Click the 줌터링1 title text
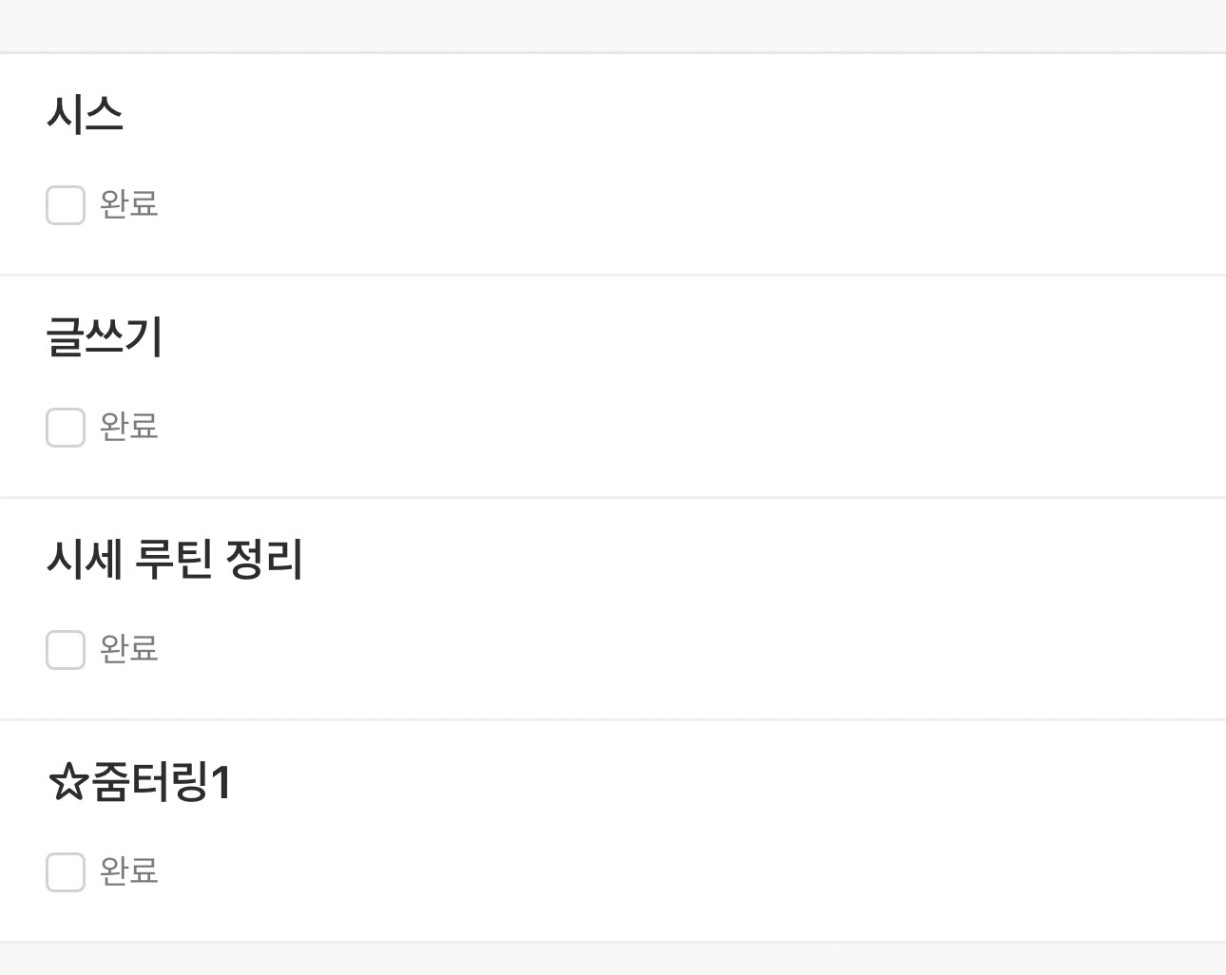This screenshot has width=1226, height=975. point(160,783)
